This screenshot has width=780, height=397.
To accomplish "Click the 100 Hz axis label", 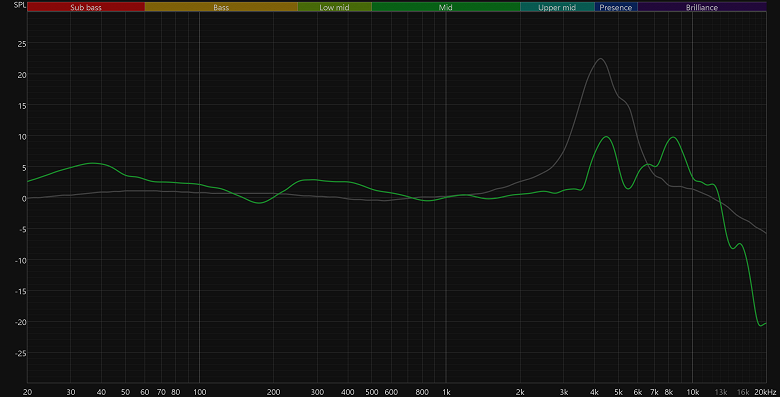I will click(x=199, y=392).
